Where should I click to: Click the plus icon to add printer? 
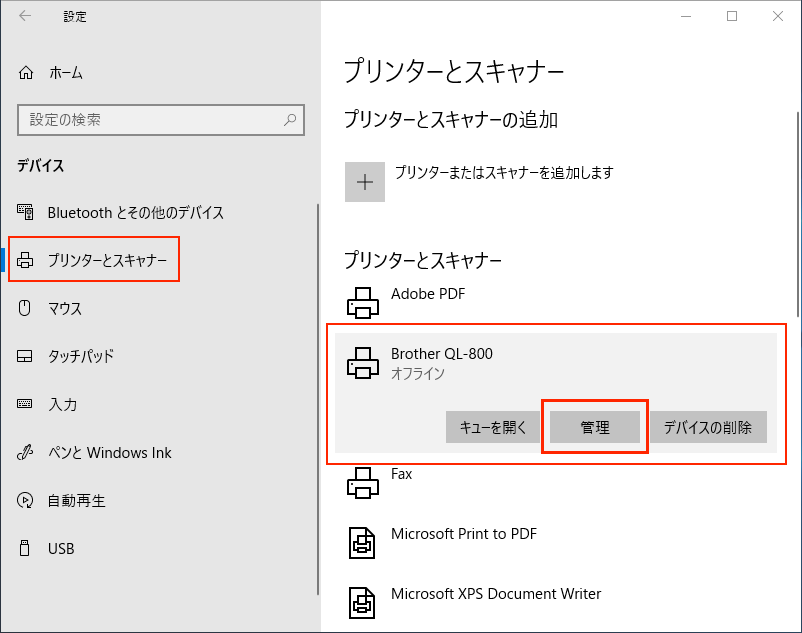[365, 182]
